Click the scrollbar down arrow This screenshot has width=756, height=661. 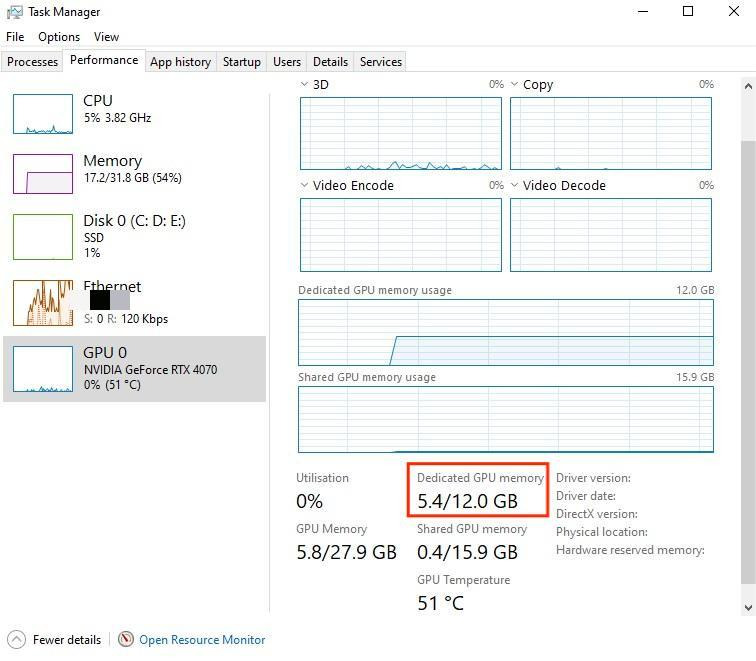point(748,607)
